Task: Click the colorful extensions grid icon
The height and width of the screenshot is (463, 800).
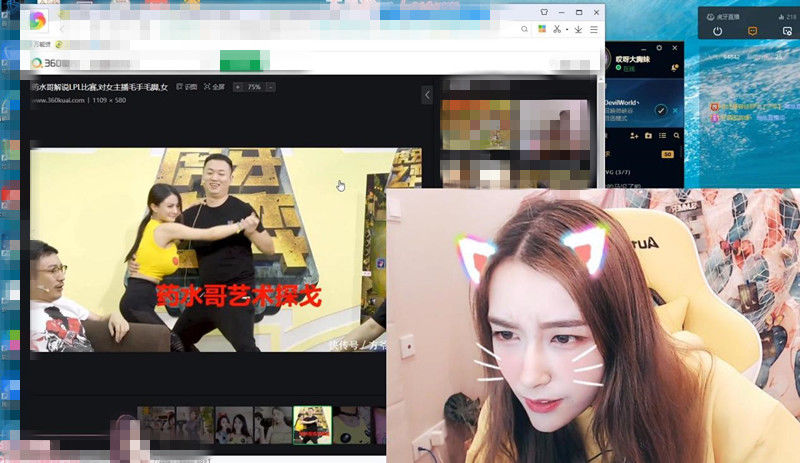Action: pyautogui.click(x=542, y=29)
